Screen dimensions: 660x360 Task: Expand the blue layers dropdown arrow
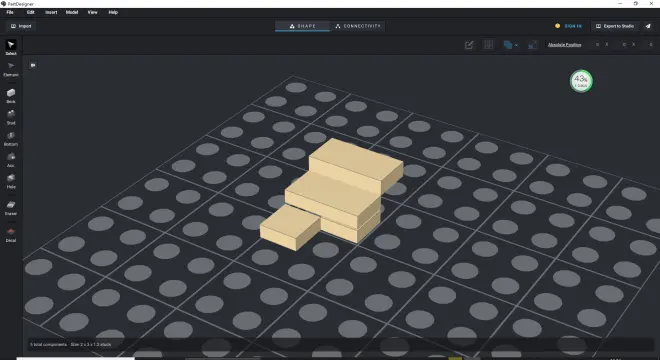(516, 45)
